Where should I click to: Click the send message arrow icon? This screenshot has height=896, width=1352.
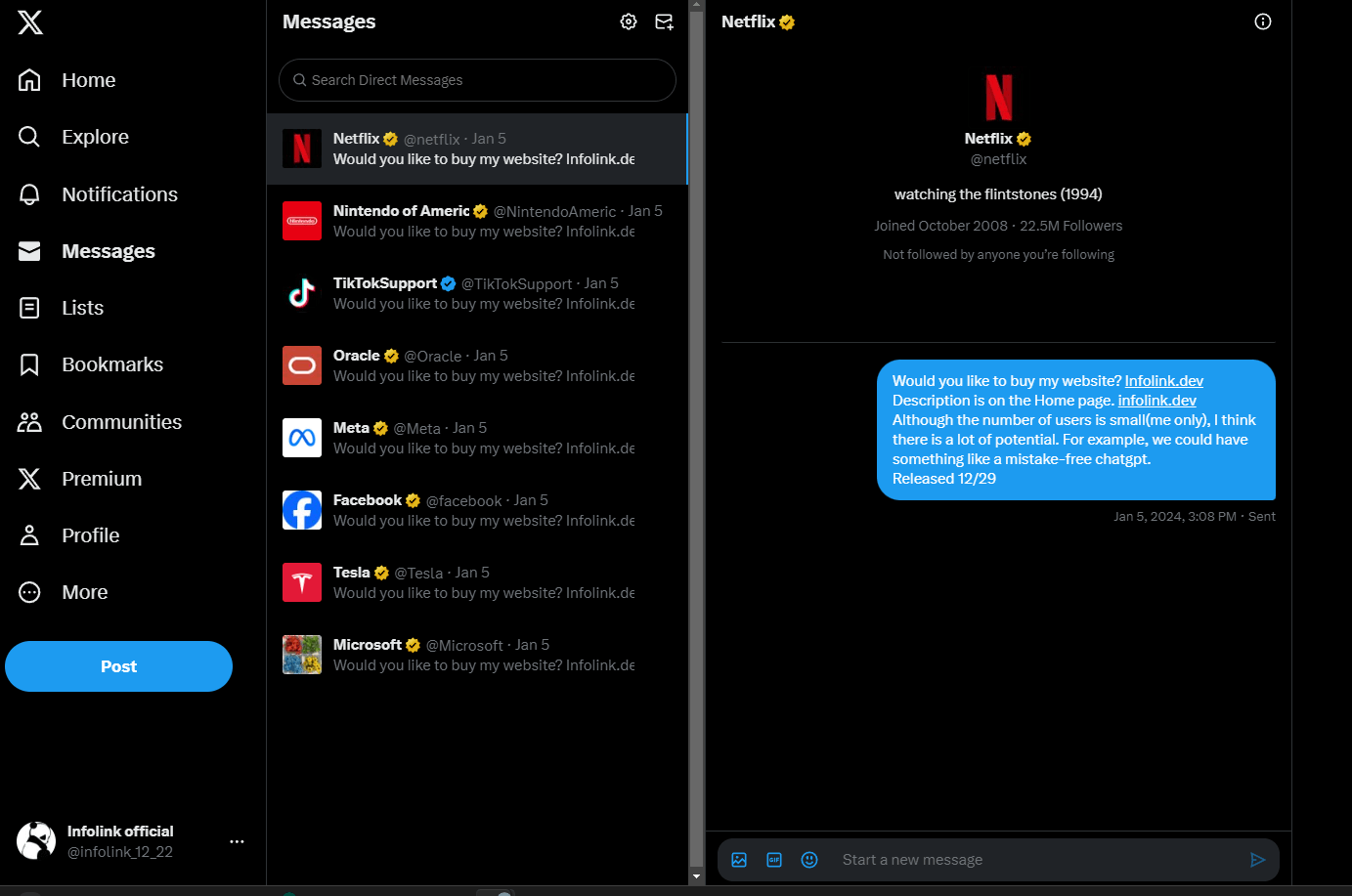[1258, 860]
